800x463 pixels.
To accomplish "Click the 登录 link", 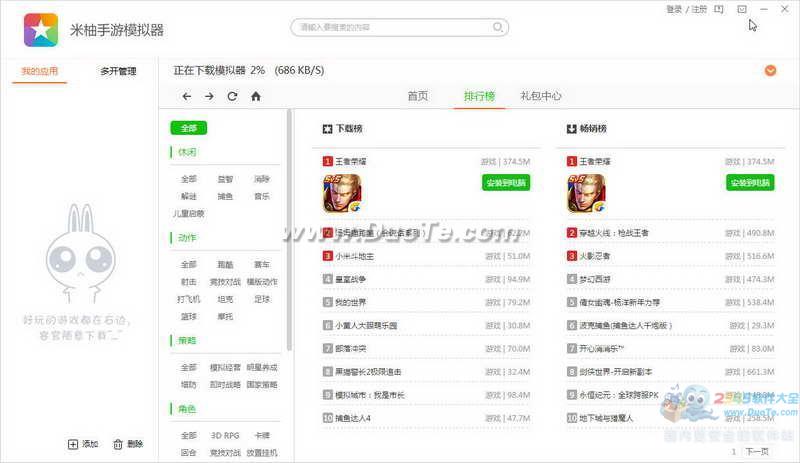I will (x=674, y=9).
